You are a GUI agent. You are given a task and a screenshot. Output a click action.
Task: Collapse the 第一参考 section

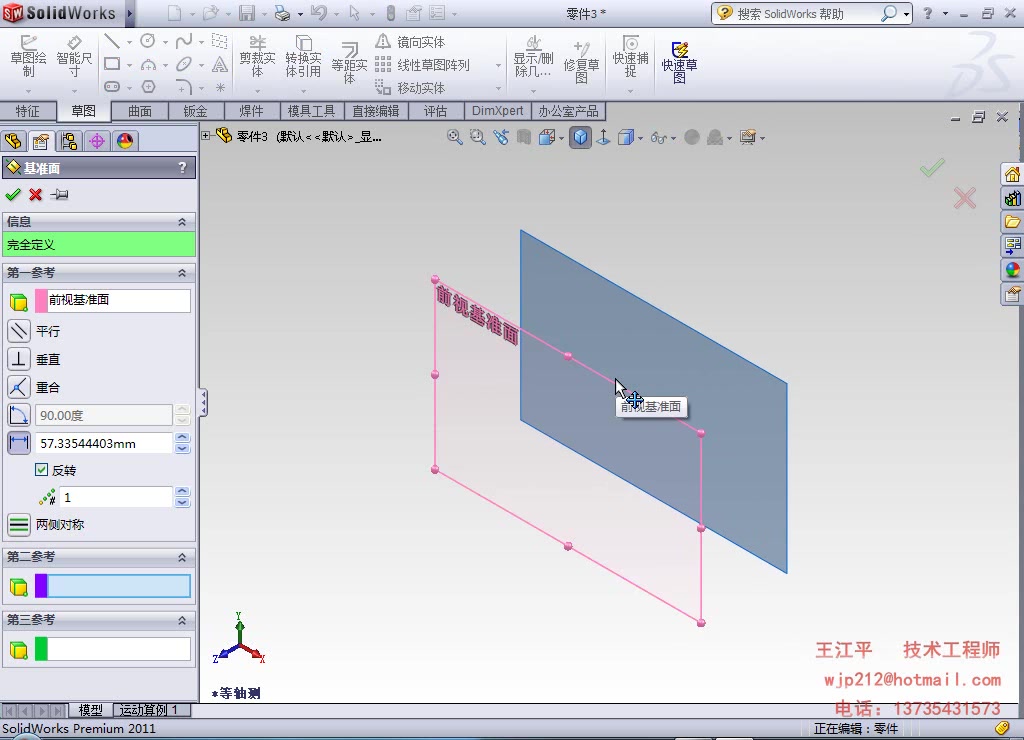pos(182,272)
